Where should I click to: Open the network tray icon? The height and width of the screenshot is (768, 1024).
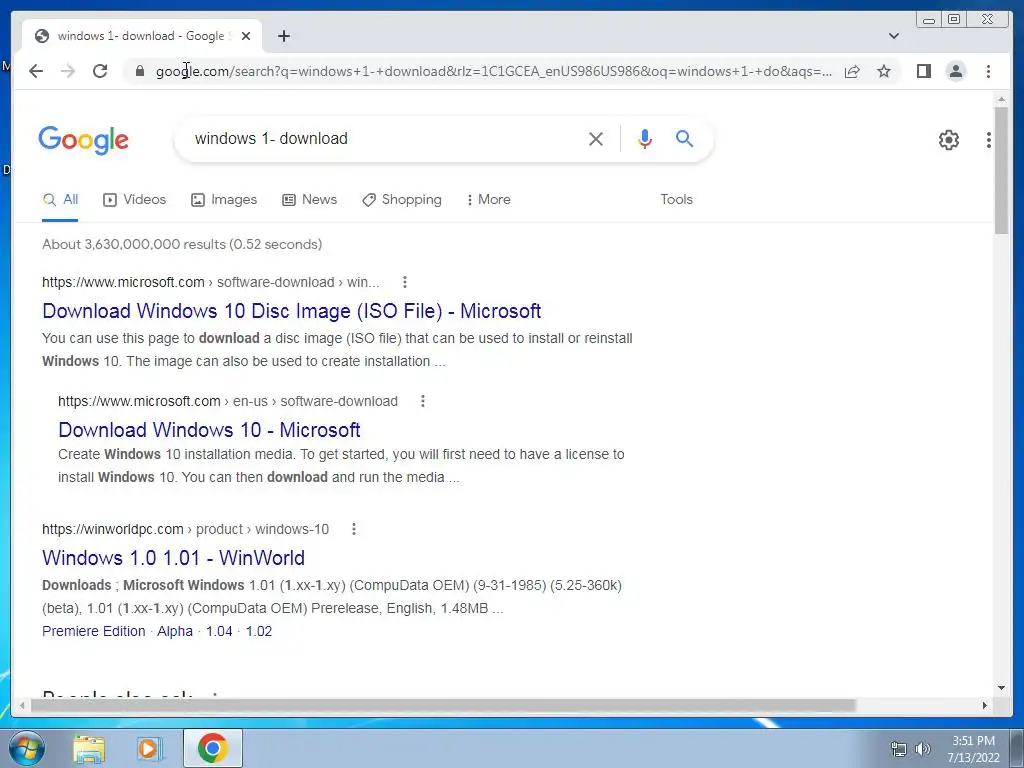[x=899, y=749]
